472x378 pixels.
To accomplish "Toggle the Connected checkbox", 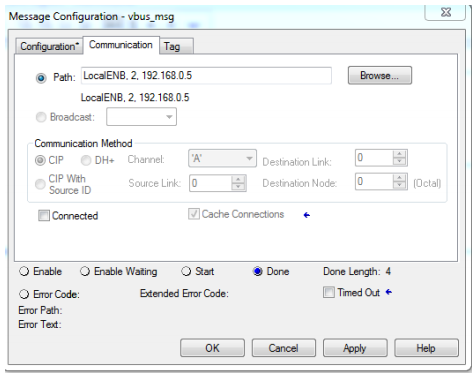I will (44, 216).
